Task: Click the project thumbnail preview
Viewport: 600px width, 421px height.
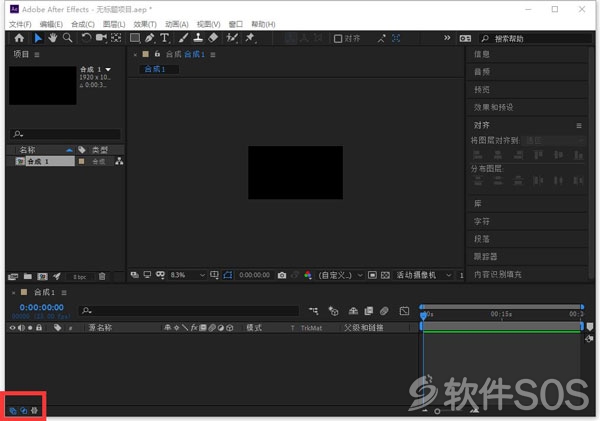Action: 43,85
